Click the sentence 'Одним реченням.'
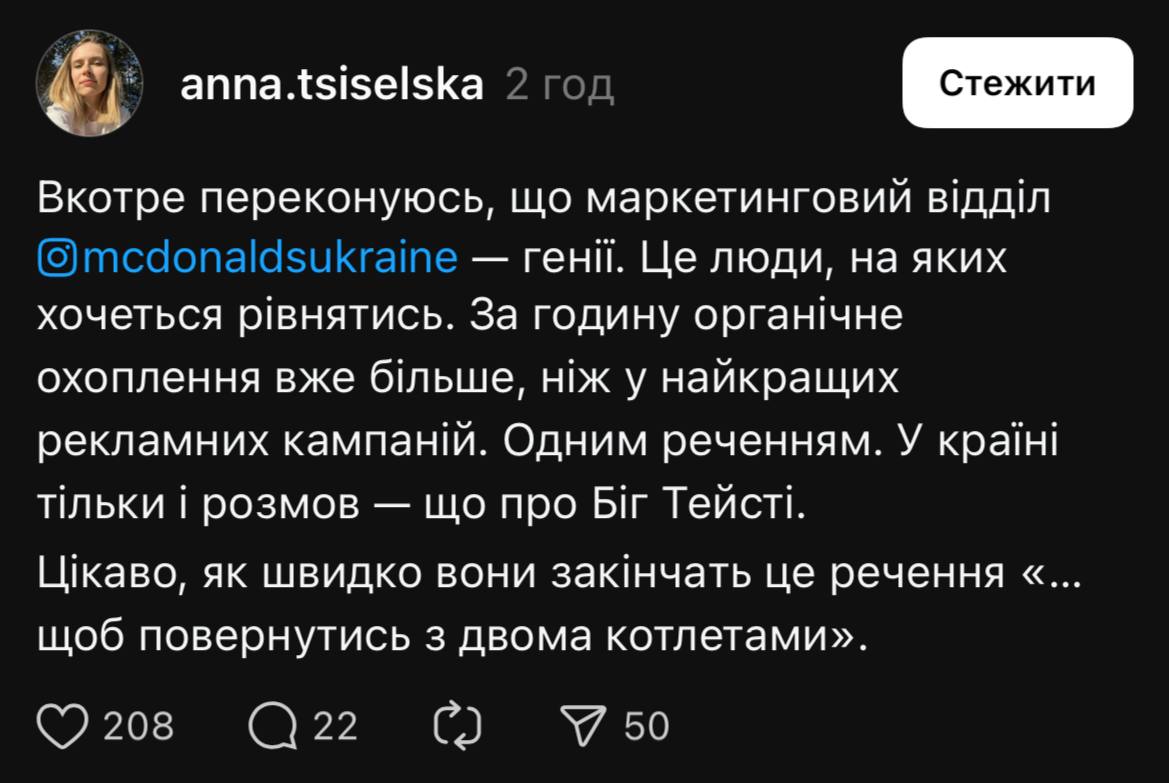1169x783 pixels. [x=678, y=442]
